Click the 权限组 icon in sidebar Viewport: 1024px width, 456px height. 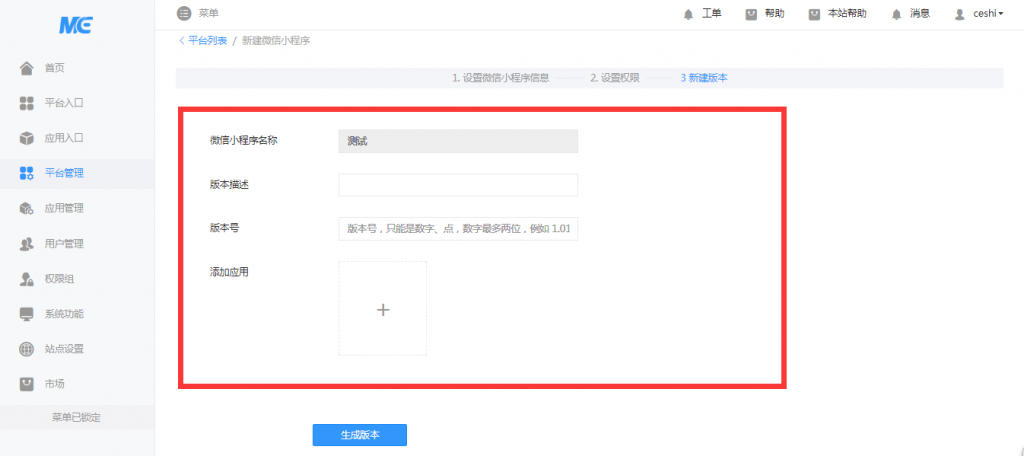(x=27, y=279)
